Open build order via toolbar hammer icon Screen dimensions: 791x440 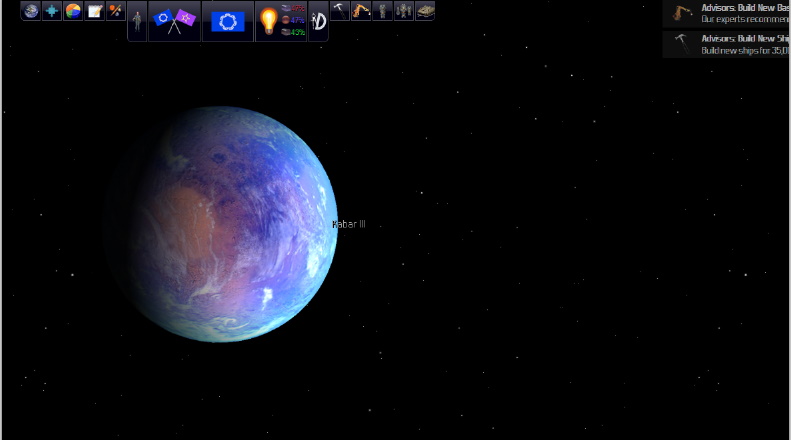pyautogui.click(x=340, y=11)
